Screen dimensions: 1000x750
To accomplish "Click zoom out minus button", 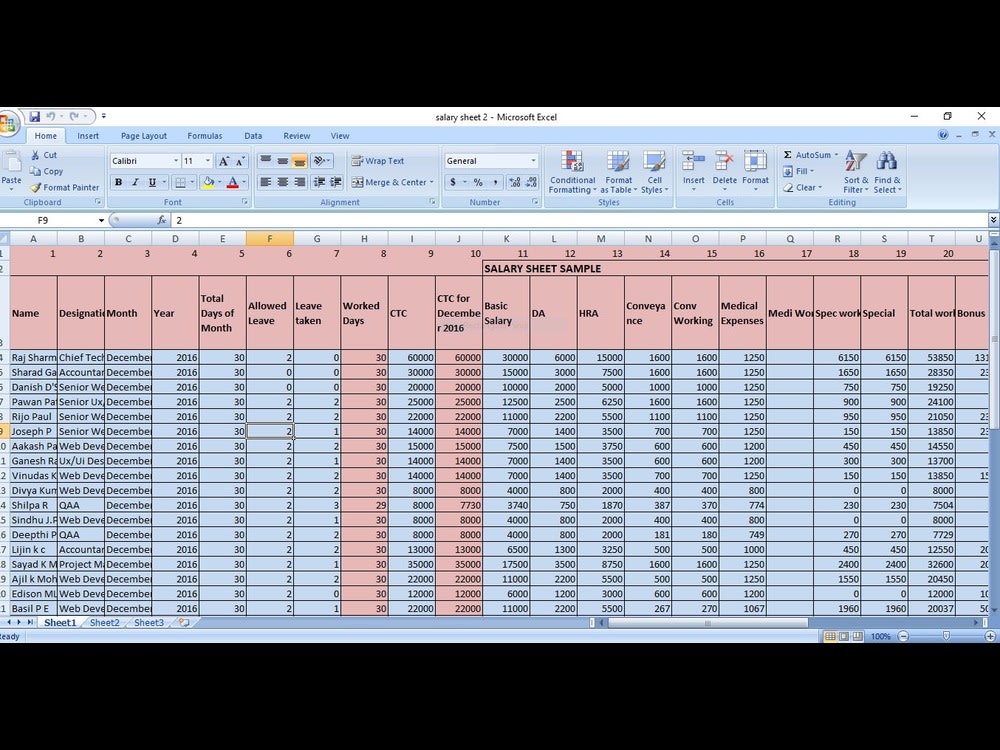I will (x=903, y=636).
